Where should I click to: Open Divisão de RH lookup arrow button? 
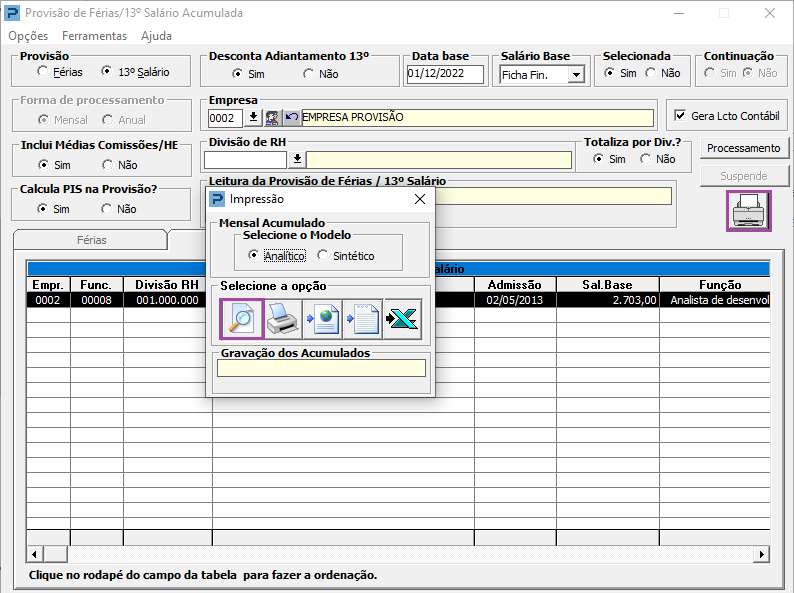(x=297, y=160)
